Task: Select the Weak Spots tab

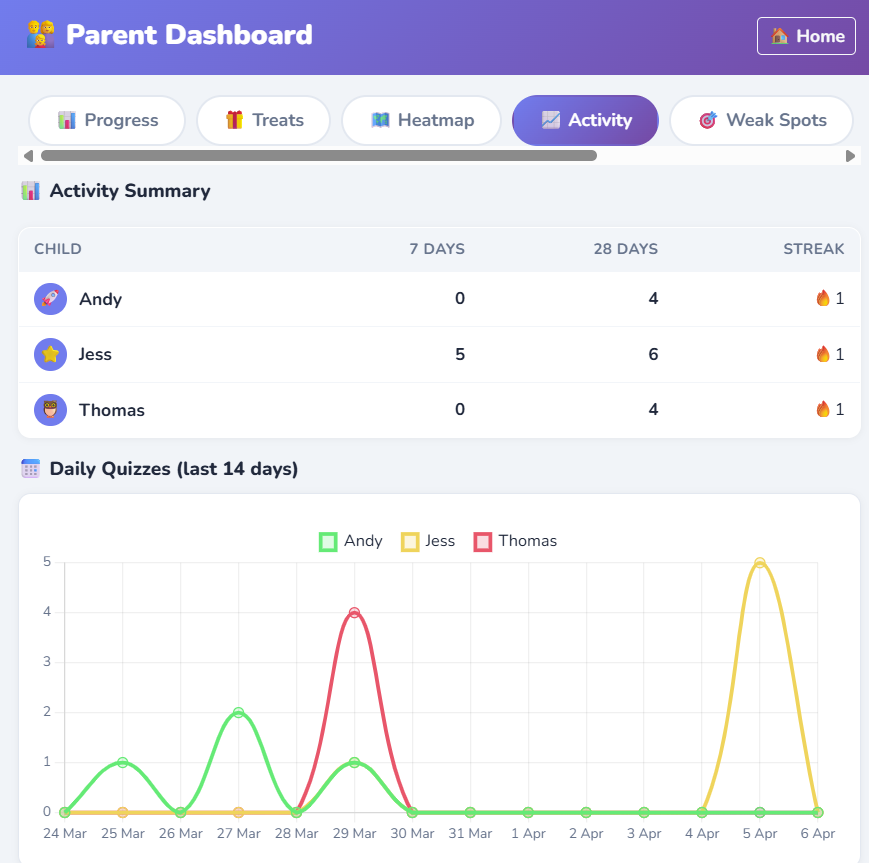Action: pos(762,120)
